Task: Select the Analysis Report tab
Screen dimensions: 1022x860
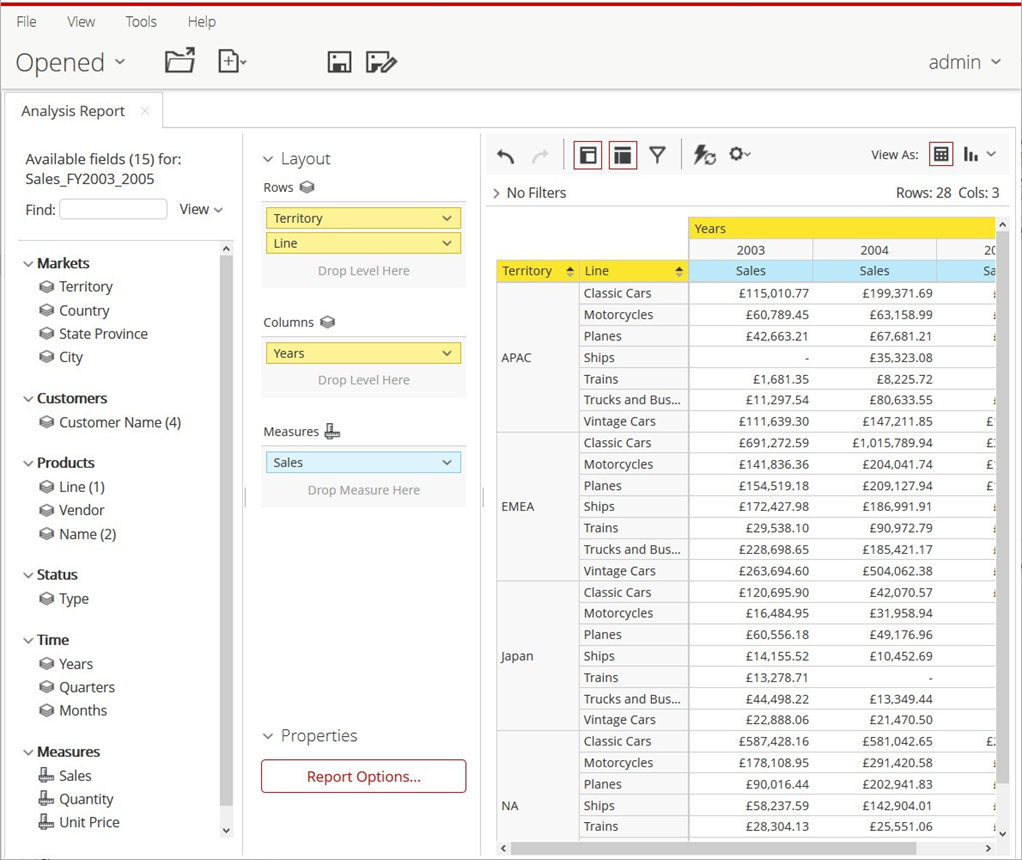Action: pyautogui.click(x=73, y=111)
